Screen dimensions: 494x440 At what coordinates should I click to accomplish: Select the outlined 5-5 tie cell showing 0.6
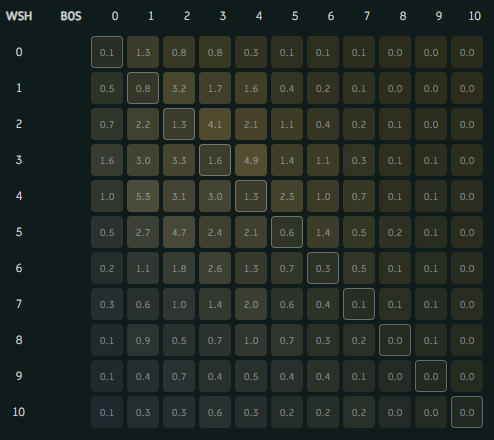287,232
